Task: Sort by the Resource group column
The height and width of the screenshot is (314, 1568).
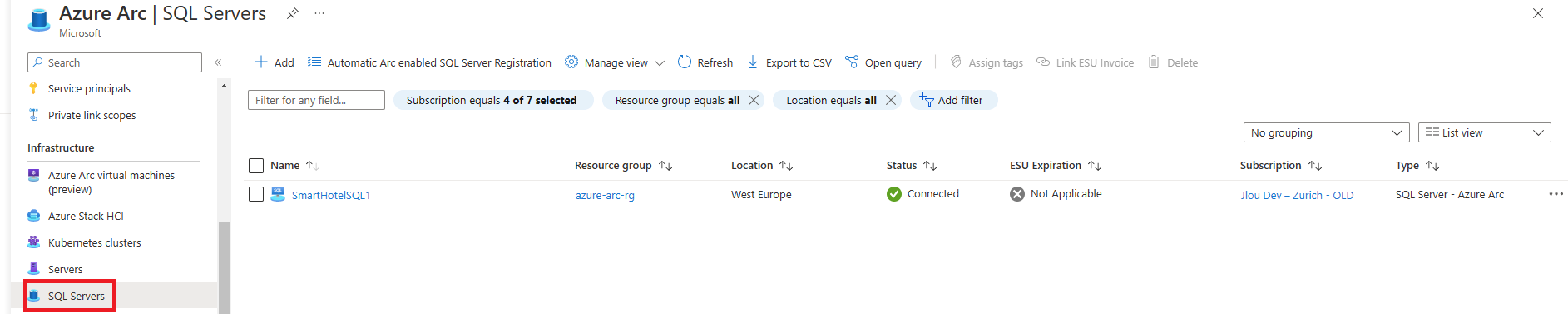Action: [x=623, y=166]
